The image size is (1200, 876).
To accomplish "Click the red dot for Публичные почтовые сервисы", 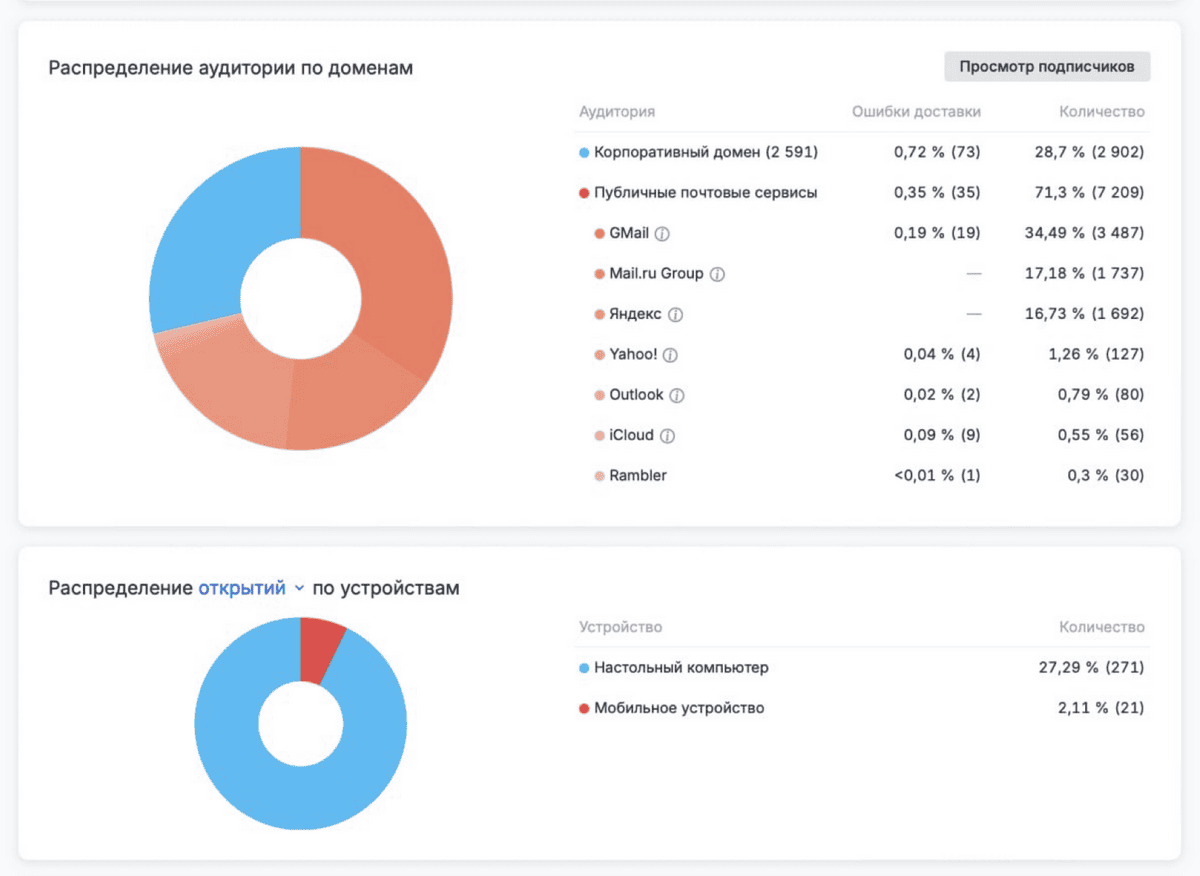I will pos(584,193).
